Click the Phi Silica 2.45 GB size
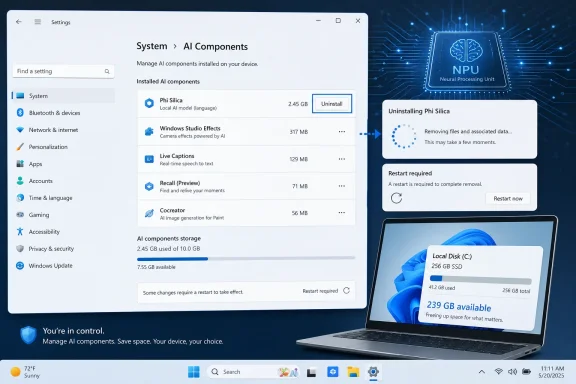This screenshot has width=576, height=384. pyautogui.click(x=298, y=104)
